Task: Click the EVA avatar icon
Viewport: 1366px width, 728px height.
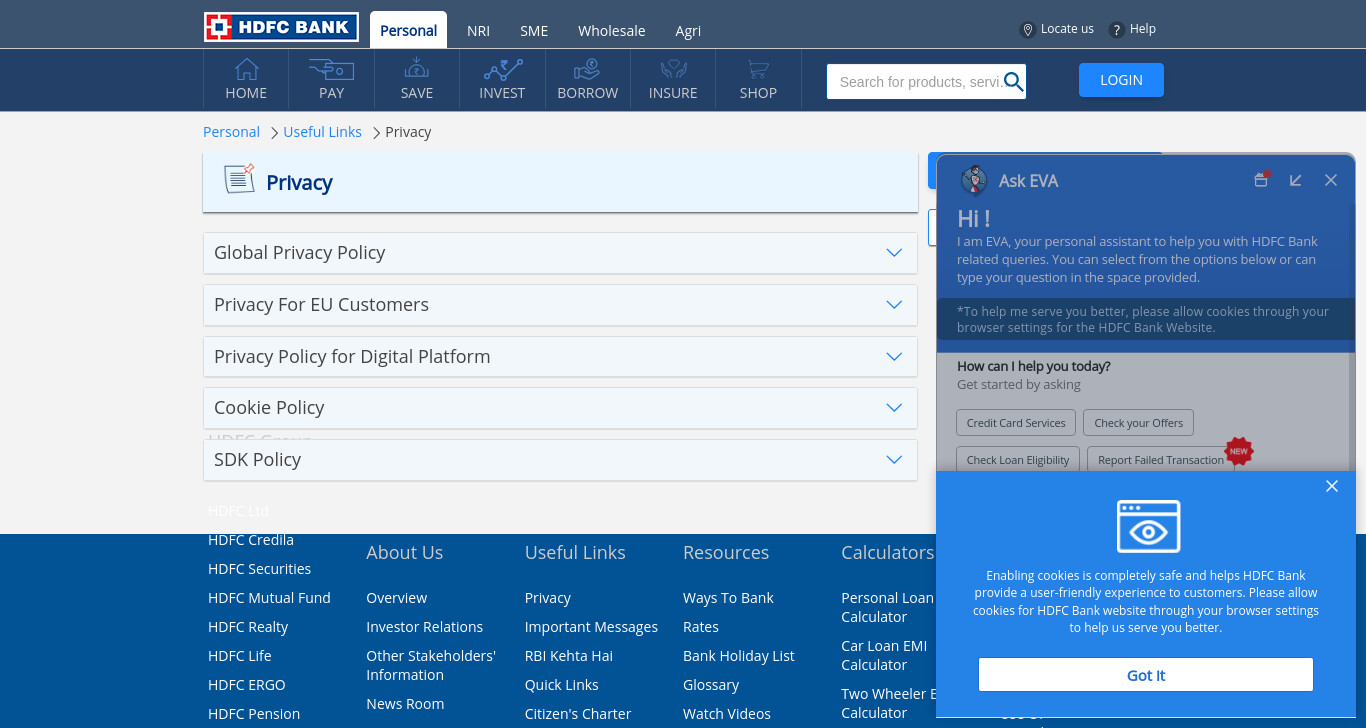Action: click(x=974, y=181)
